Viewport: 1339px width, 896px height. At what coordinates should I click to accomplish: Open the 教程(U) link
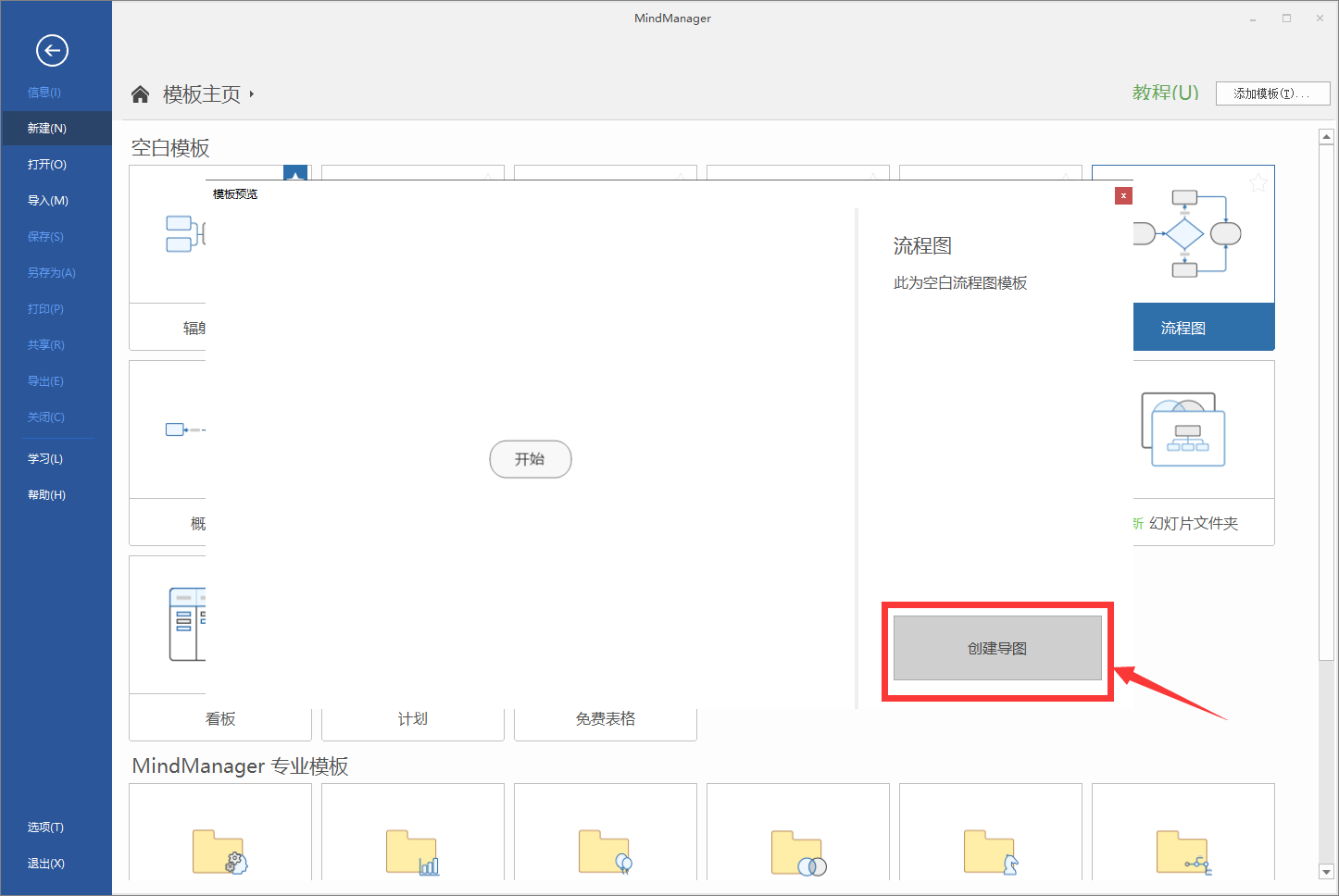[1165, 93]
